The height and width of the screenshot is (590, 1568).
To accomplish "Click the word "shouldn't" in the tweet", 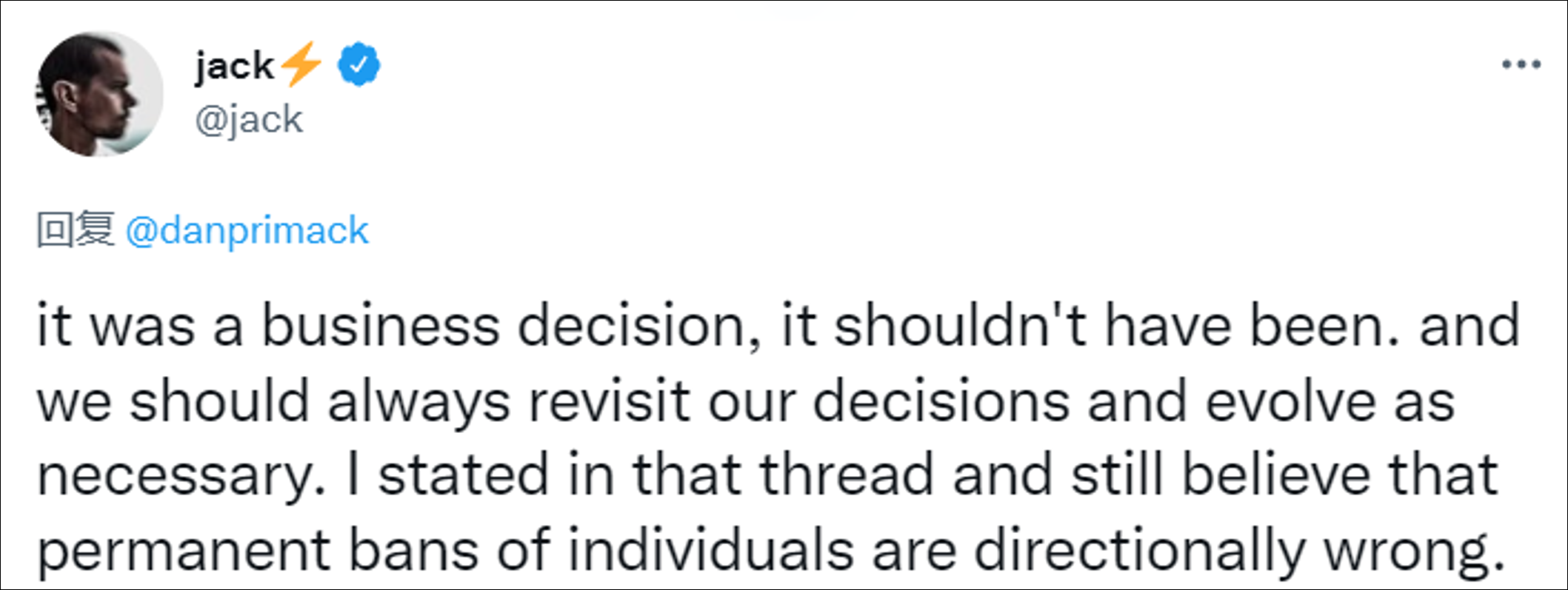I will (961, 326).
